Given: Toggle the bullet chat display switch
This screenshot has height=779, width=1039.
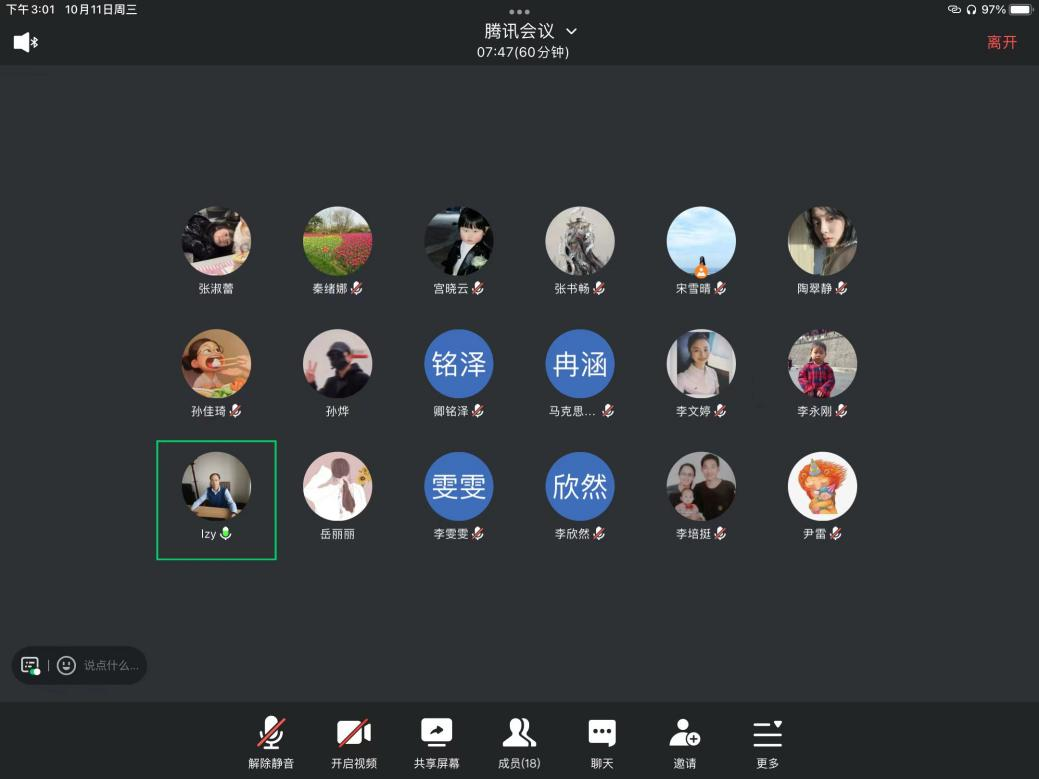Looking at the screenshot, I should point(30,665).
